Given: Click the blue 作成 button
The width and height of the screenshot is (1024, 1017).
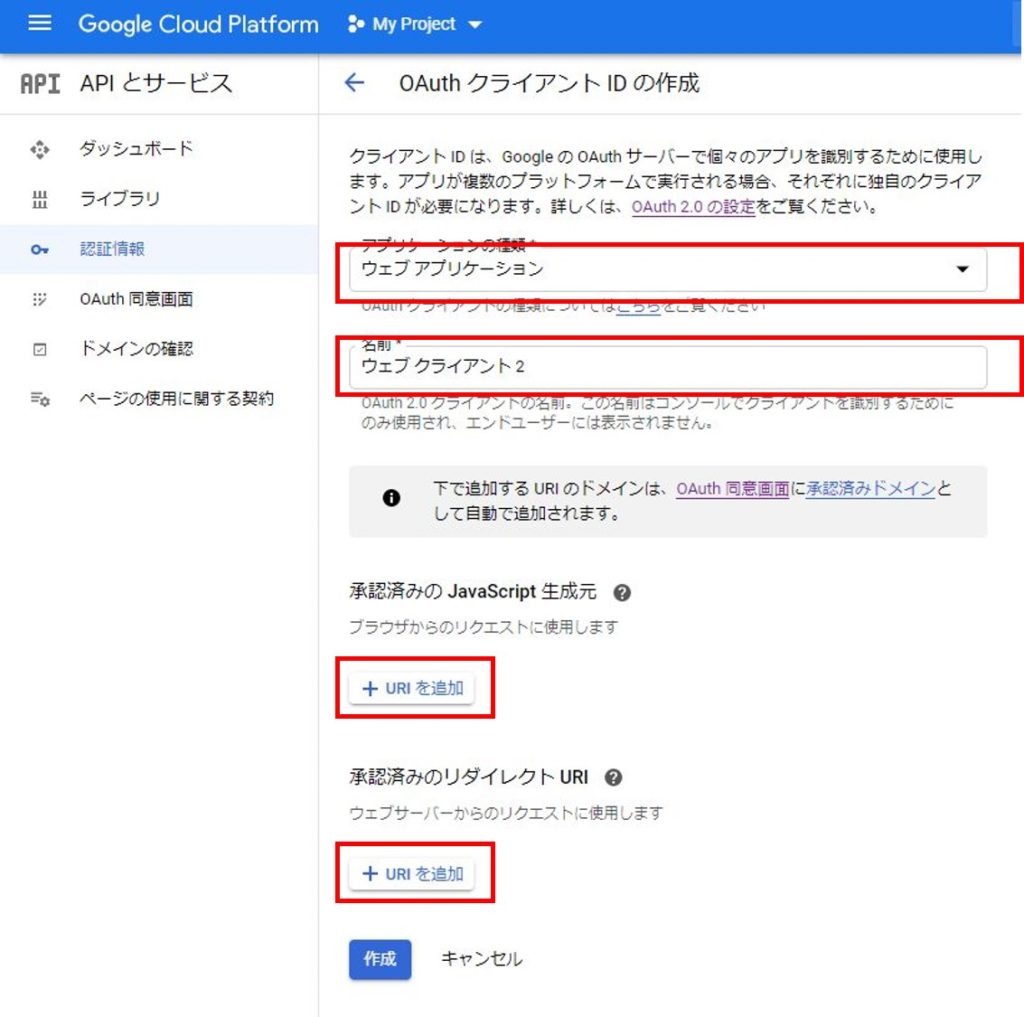Looking at the screenshot, I should (380, 960).
